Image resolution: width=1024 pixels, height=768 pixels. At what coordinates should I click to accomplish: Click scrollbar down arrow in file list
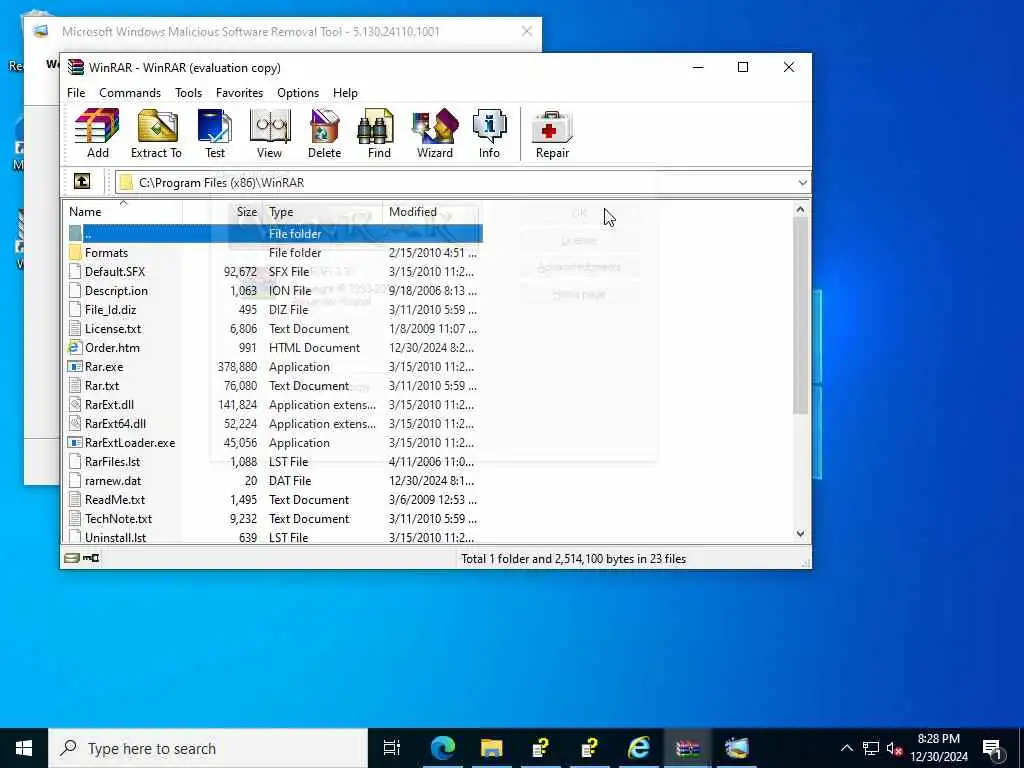click(801, 534)
